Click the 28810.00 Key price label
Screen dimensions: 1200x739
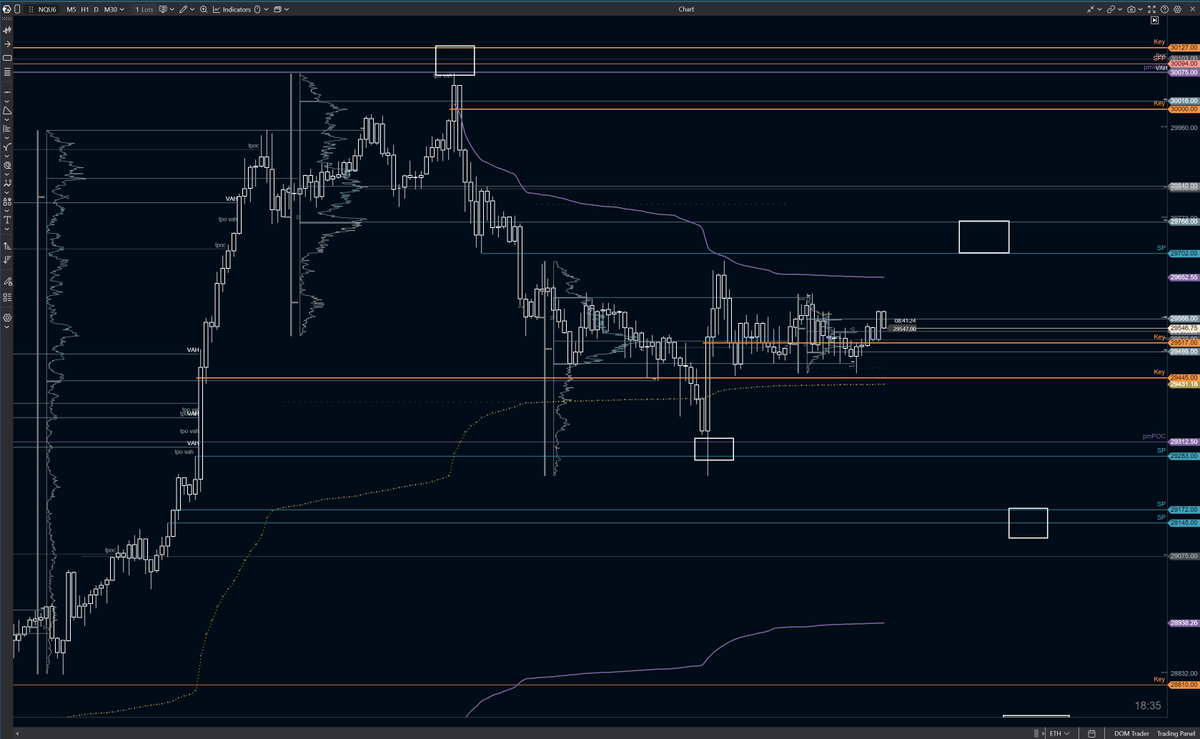click(1184, 685)
